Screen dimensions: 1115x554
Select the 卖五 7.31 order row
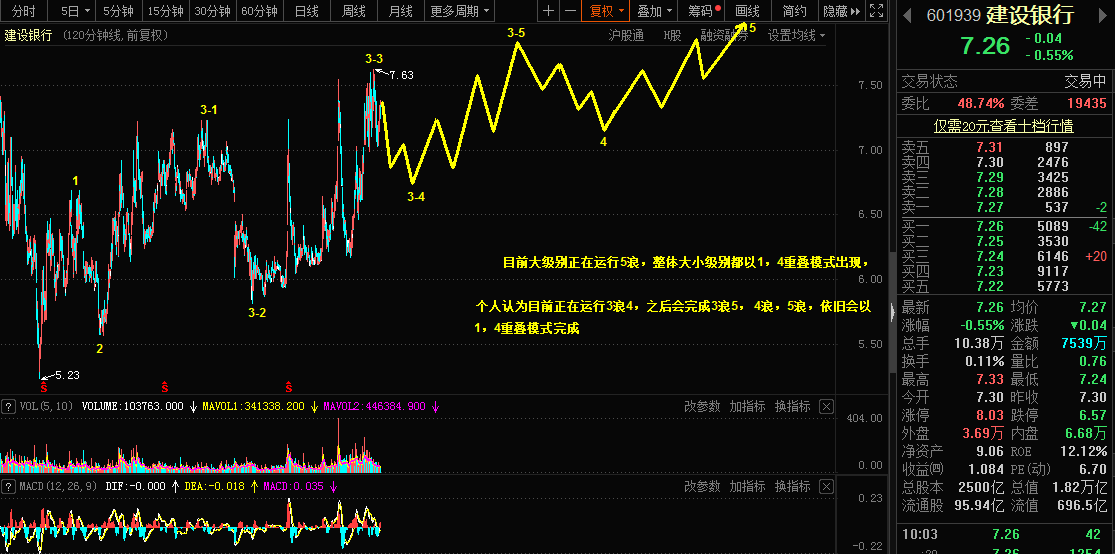coord(1005,147)
